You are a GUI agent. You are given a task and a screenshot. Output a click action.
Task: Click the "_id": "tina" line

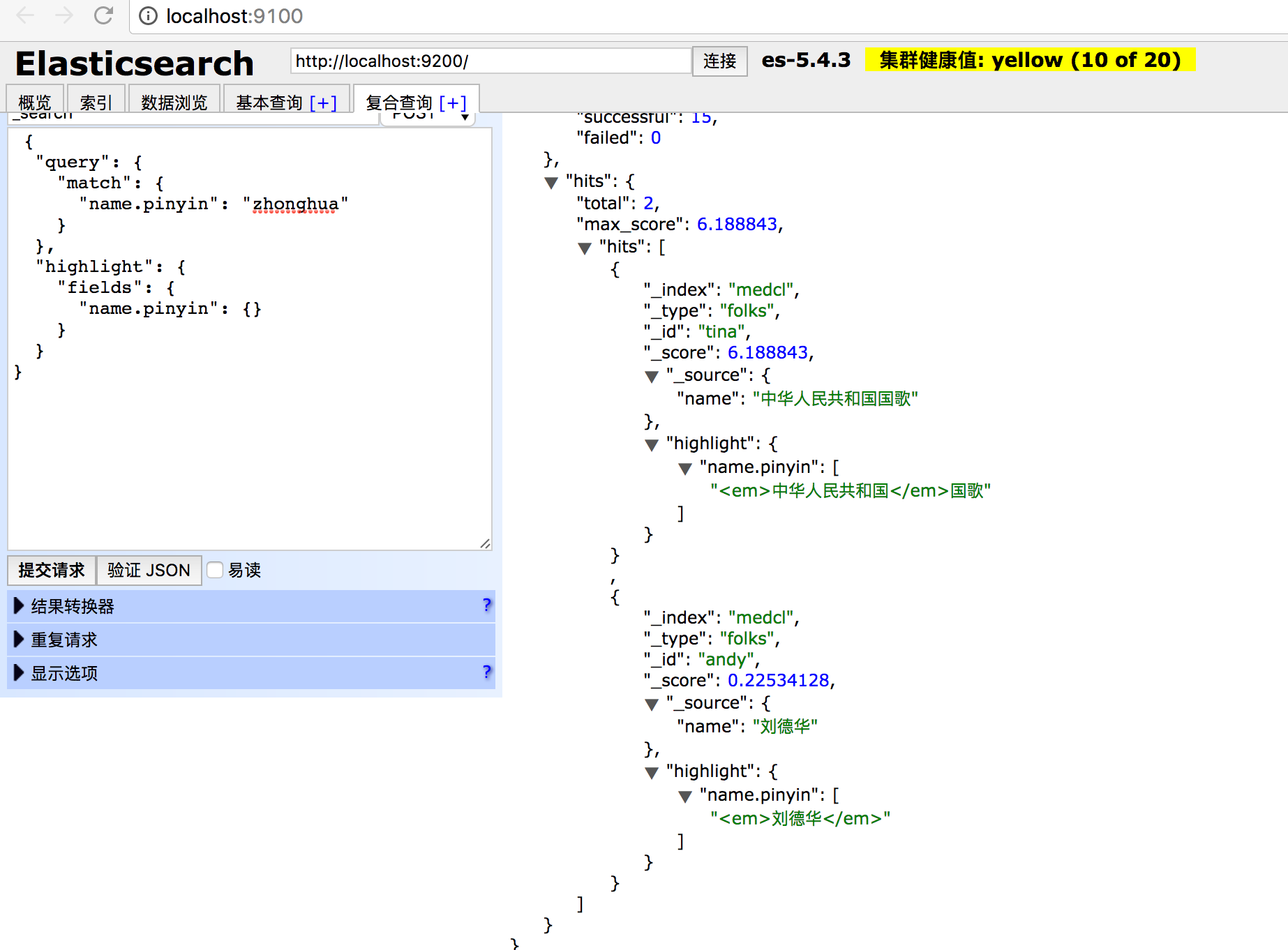click(697, 331)
